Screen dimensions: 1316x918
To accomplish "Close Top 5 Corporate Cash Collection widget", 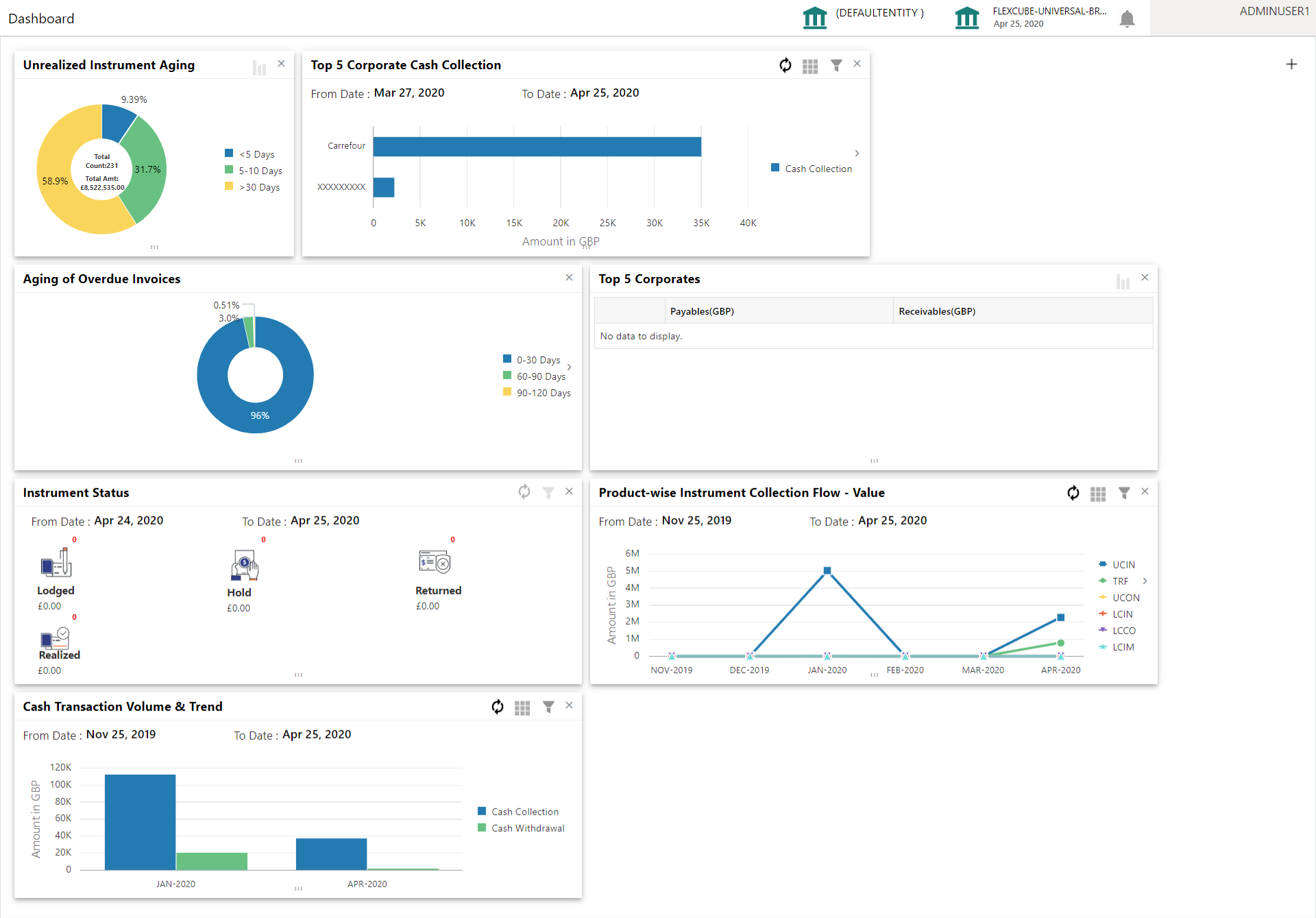I will [x=857, y=64].
